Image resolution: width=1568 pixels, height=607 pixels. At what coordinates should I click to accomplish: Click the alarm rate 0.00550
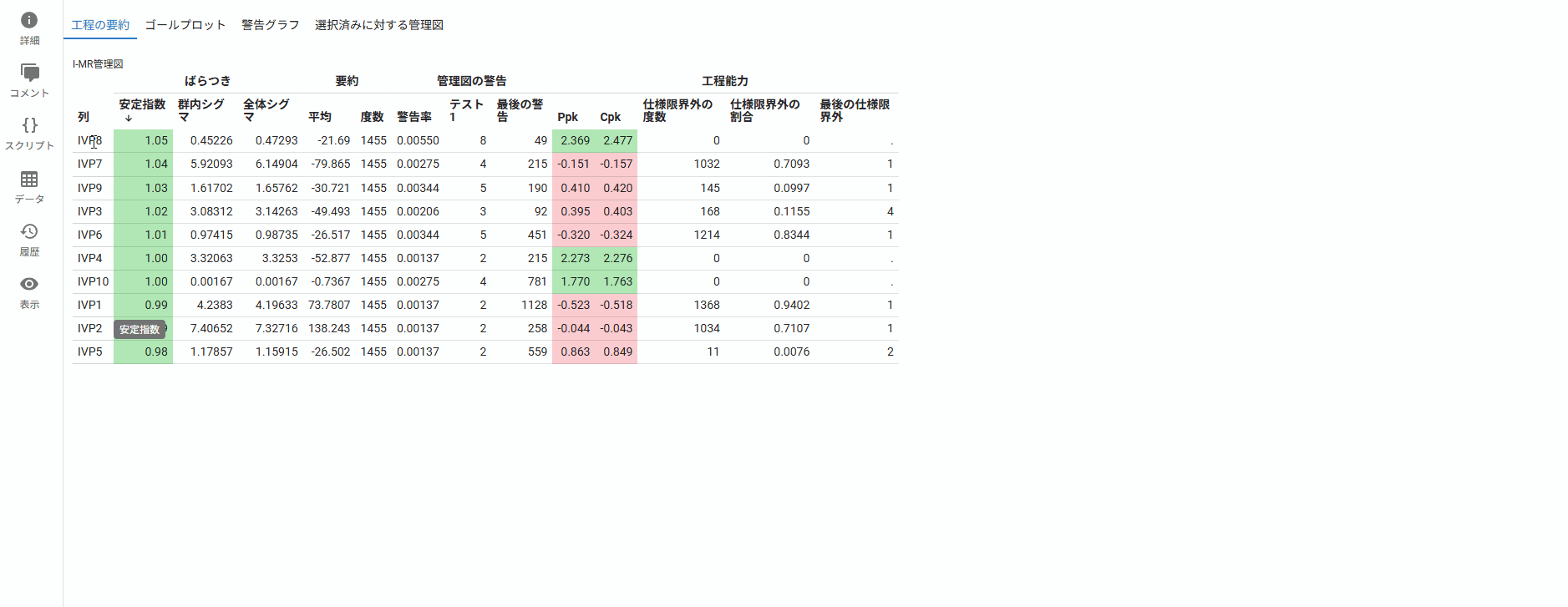point(418,140)
